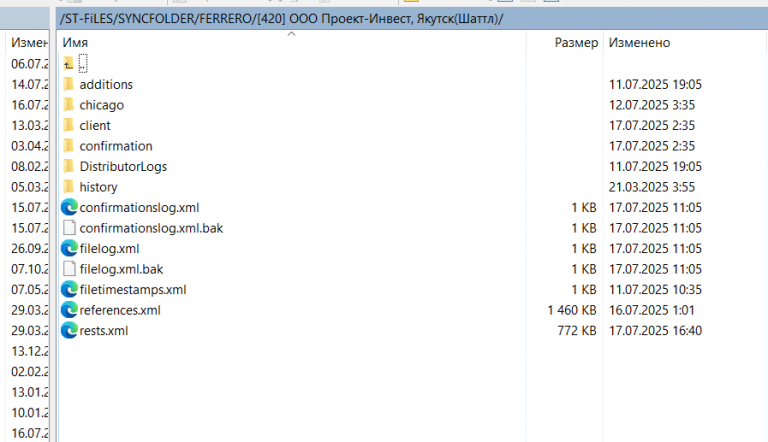768x442 pixels.
Task: Click date 21.03.2025 3:55 of history
Action: 652,187
